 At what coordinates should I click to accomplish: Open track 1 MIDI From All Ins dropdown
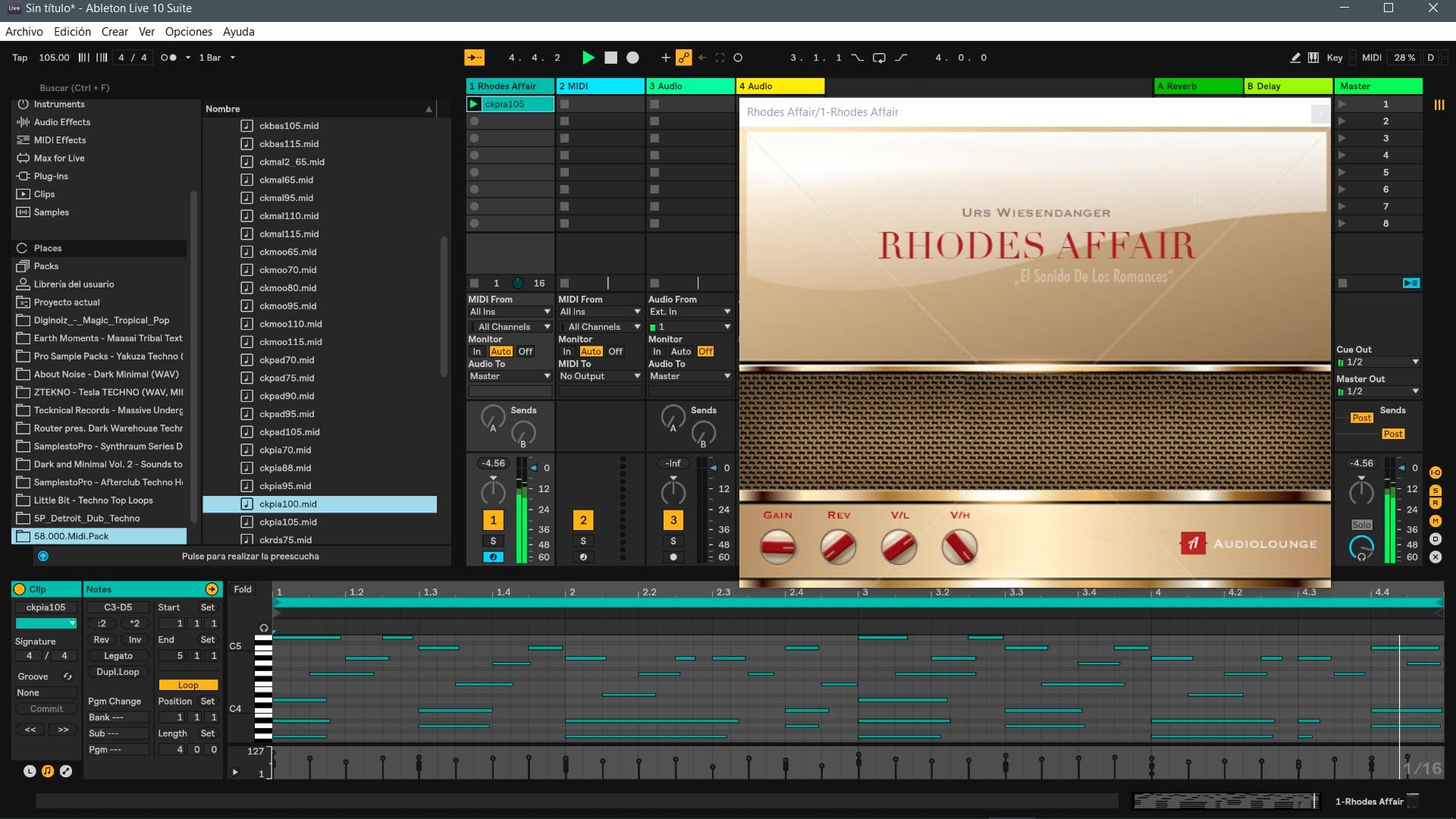tap(510, 312)
